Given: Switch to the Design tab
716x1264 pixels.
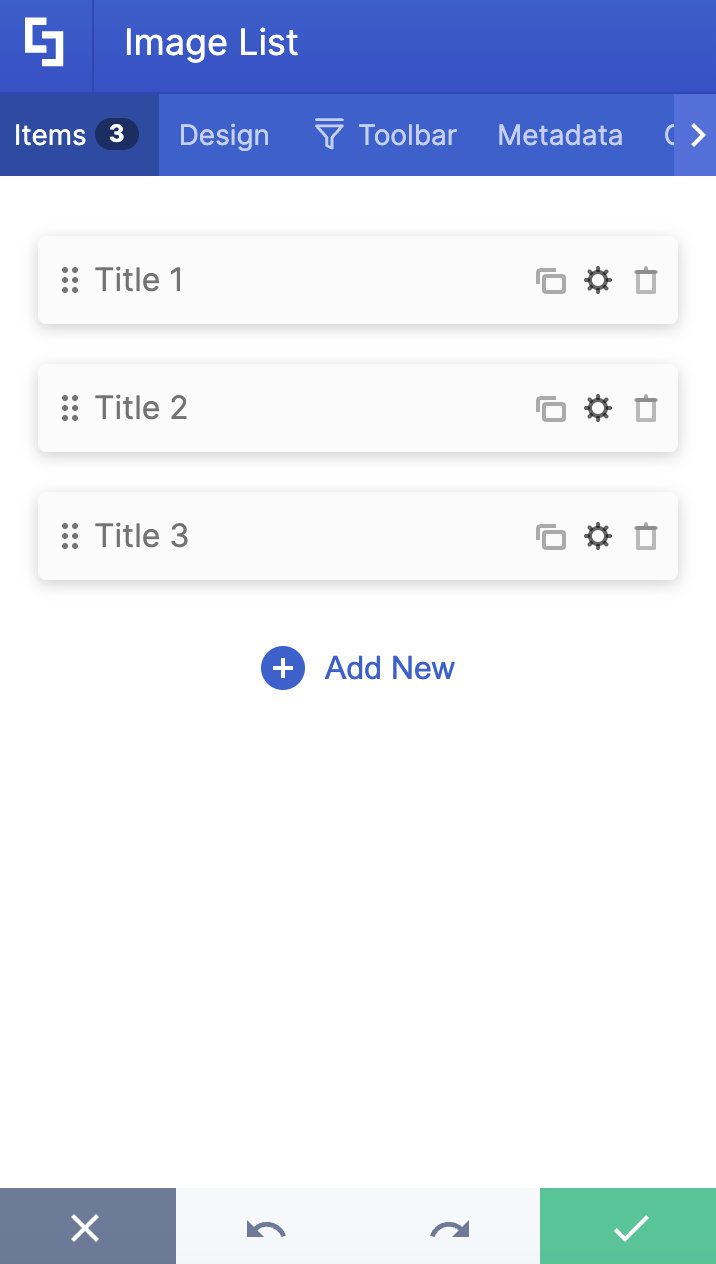Looking at the screenshot, I should click(x=223, y=134).
